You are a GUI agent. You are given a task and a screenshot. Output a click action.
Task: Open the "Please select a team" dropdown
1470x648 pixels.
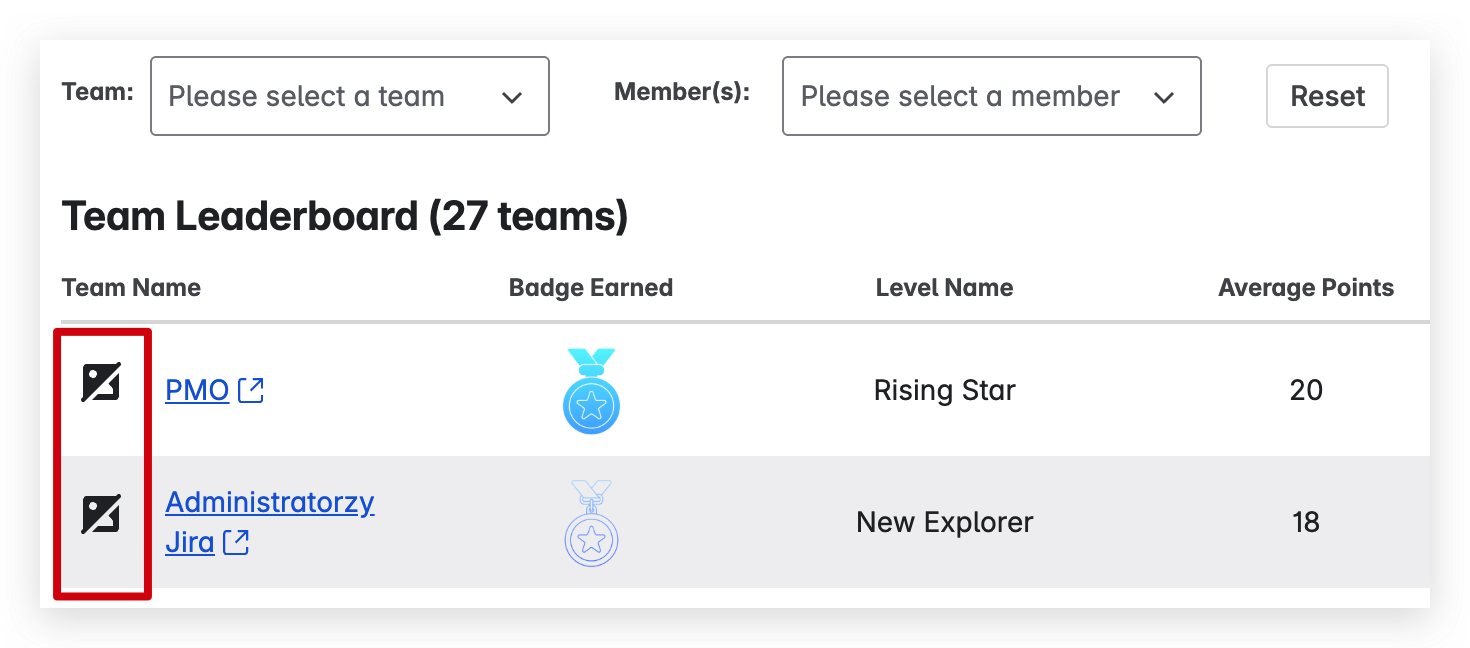point(349,96)
